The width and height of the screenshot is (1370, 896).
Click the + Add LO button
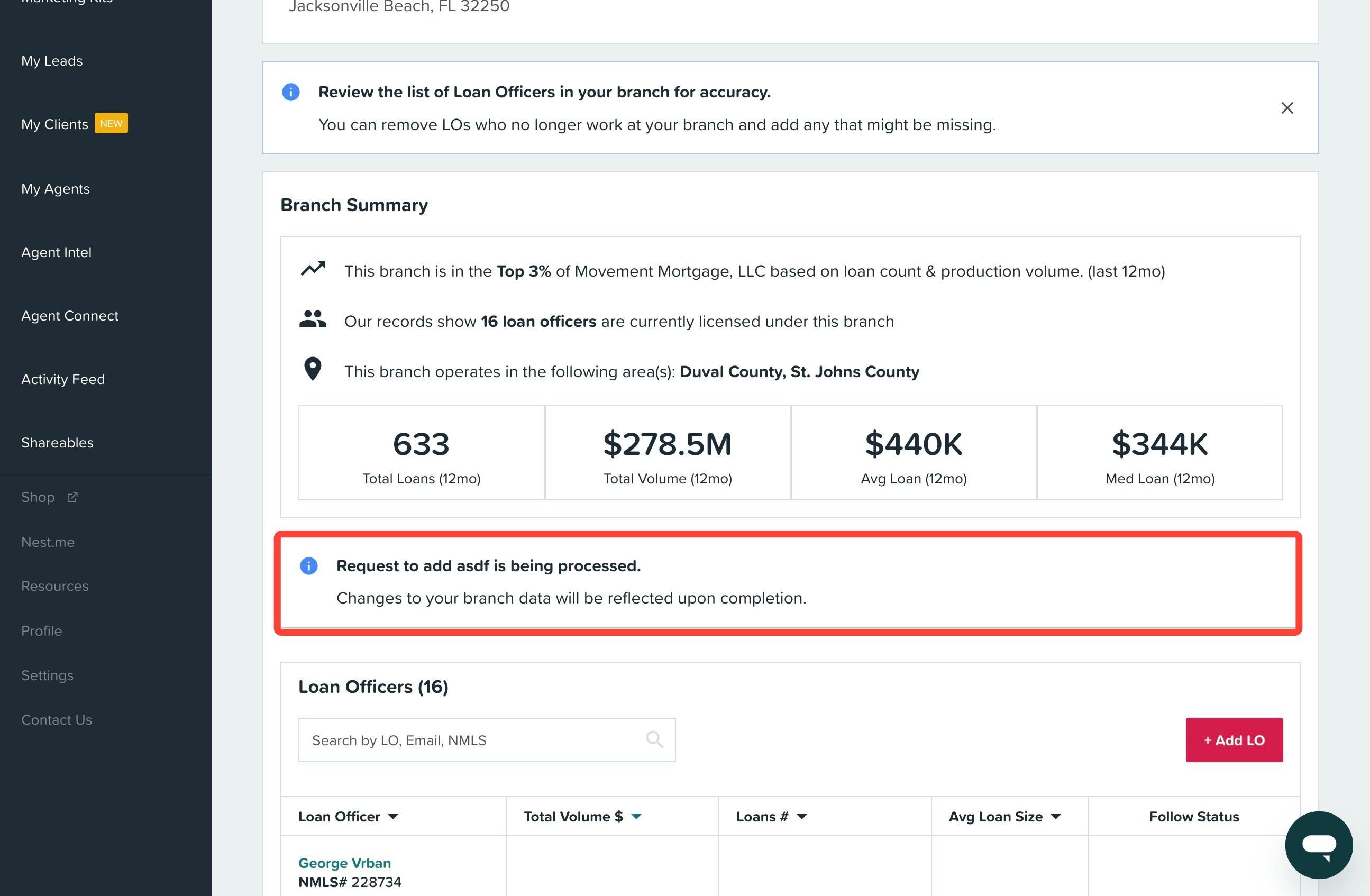(1234, 739)
